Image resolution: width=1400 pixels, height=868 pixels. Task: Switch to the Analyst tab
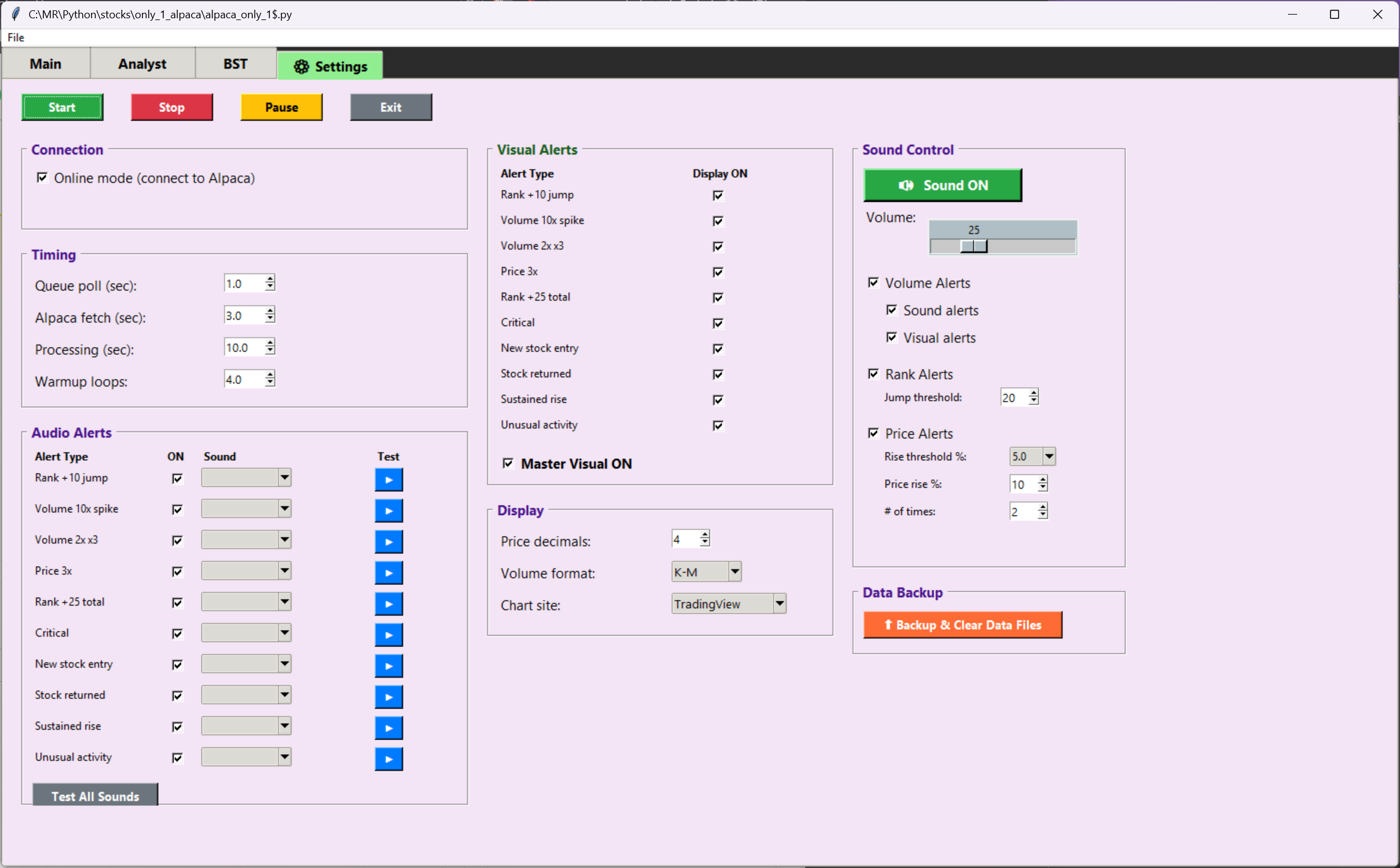pyautogui.click(x=142, y=64)
